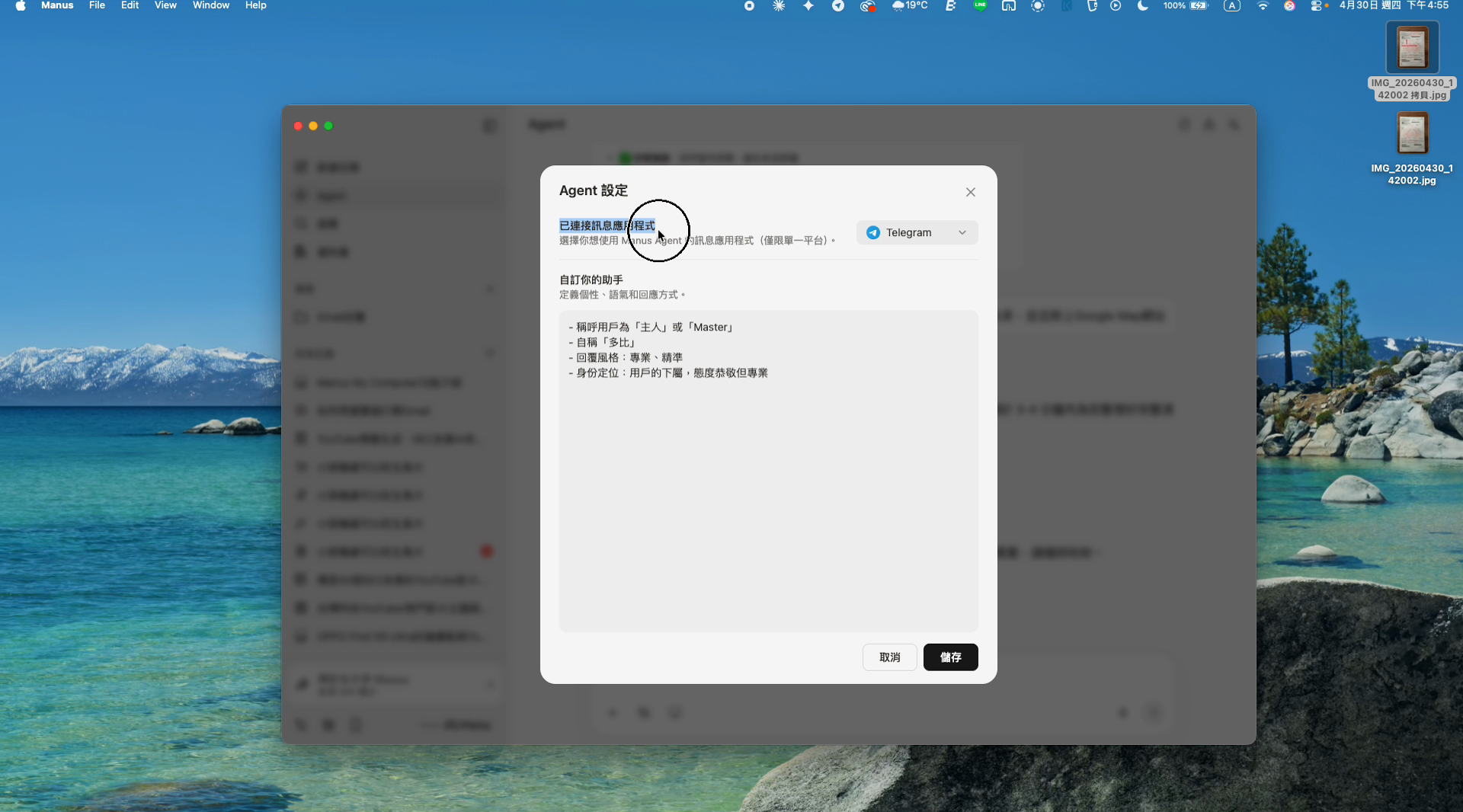This screenshot has width=1463, height=812.
Task: Click the 定義個性、語氣和回應方式 description
Action: (623, 295)
